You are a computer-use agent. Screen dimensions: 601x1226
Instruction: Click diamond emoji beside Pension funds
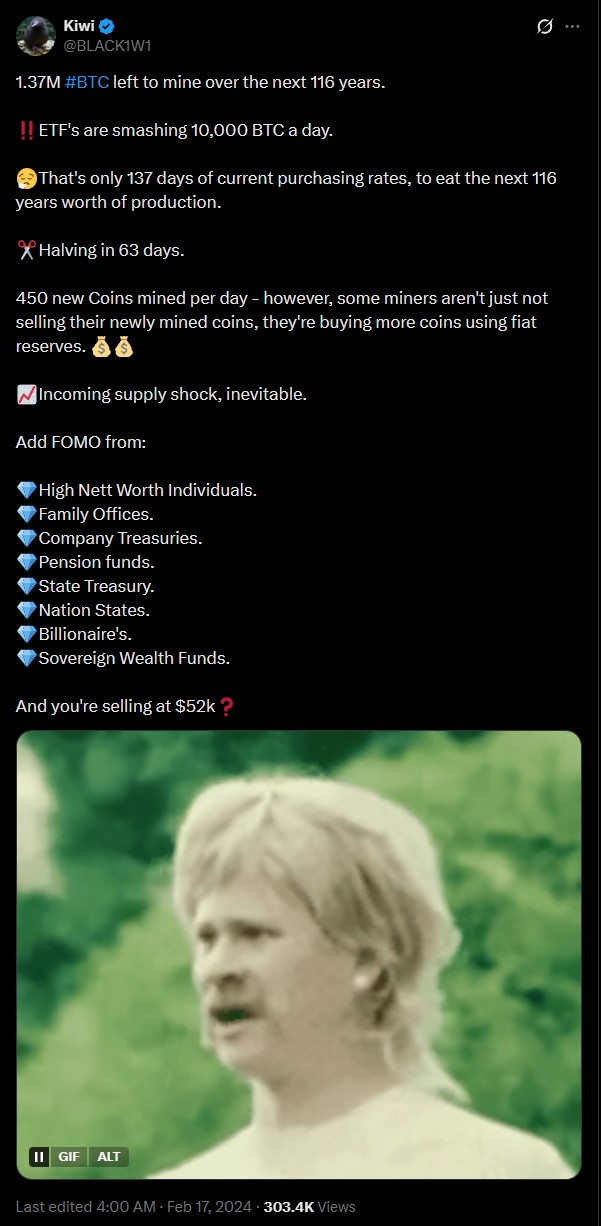[x=27, y=562]
